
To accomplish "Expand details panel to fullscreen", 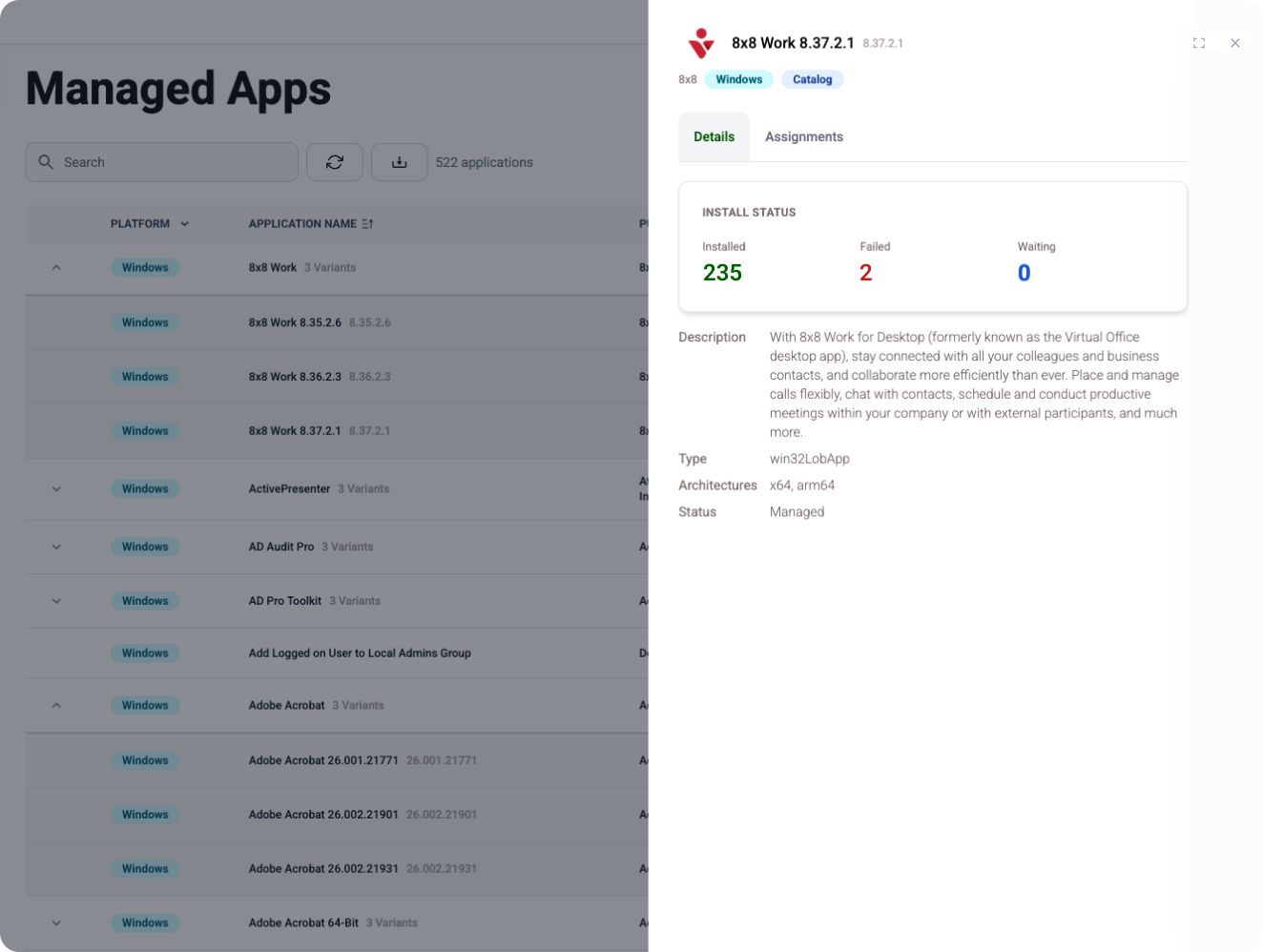I will 1199,43.
